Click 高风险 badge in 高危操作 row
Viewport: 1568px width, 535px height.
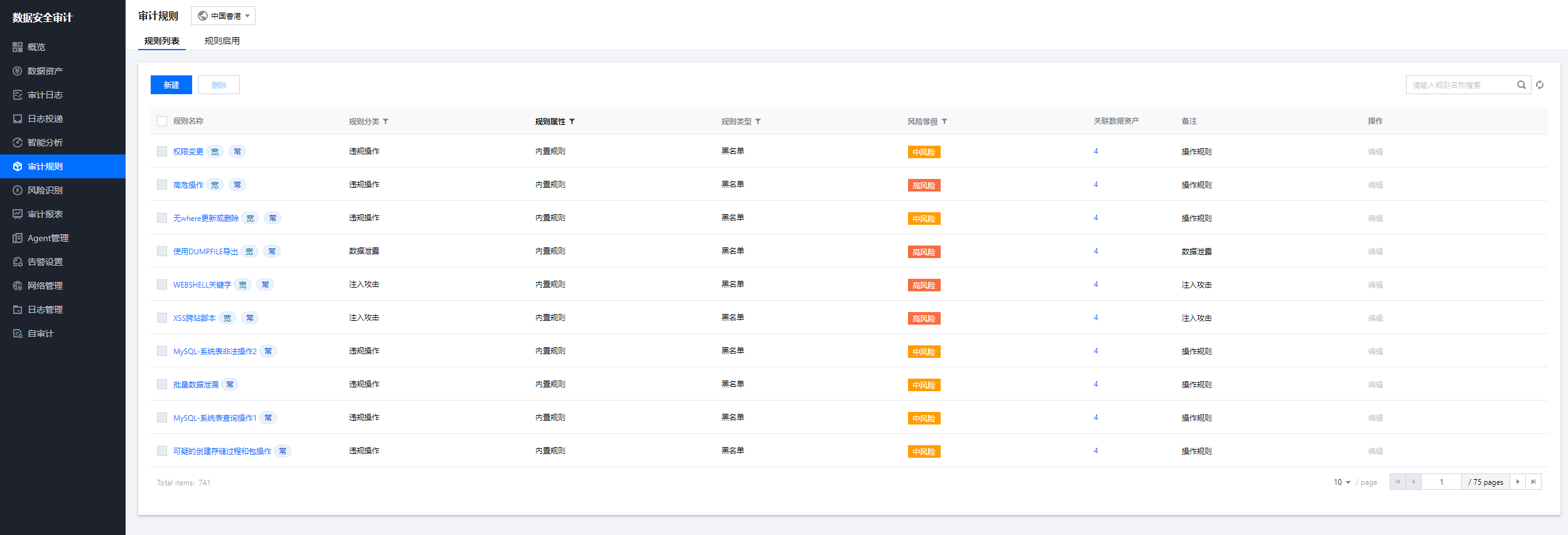(x=924, y=185)
